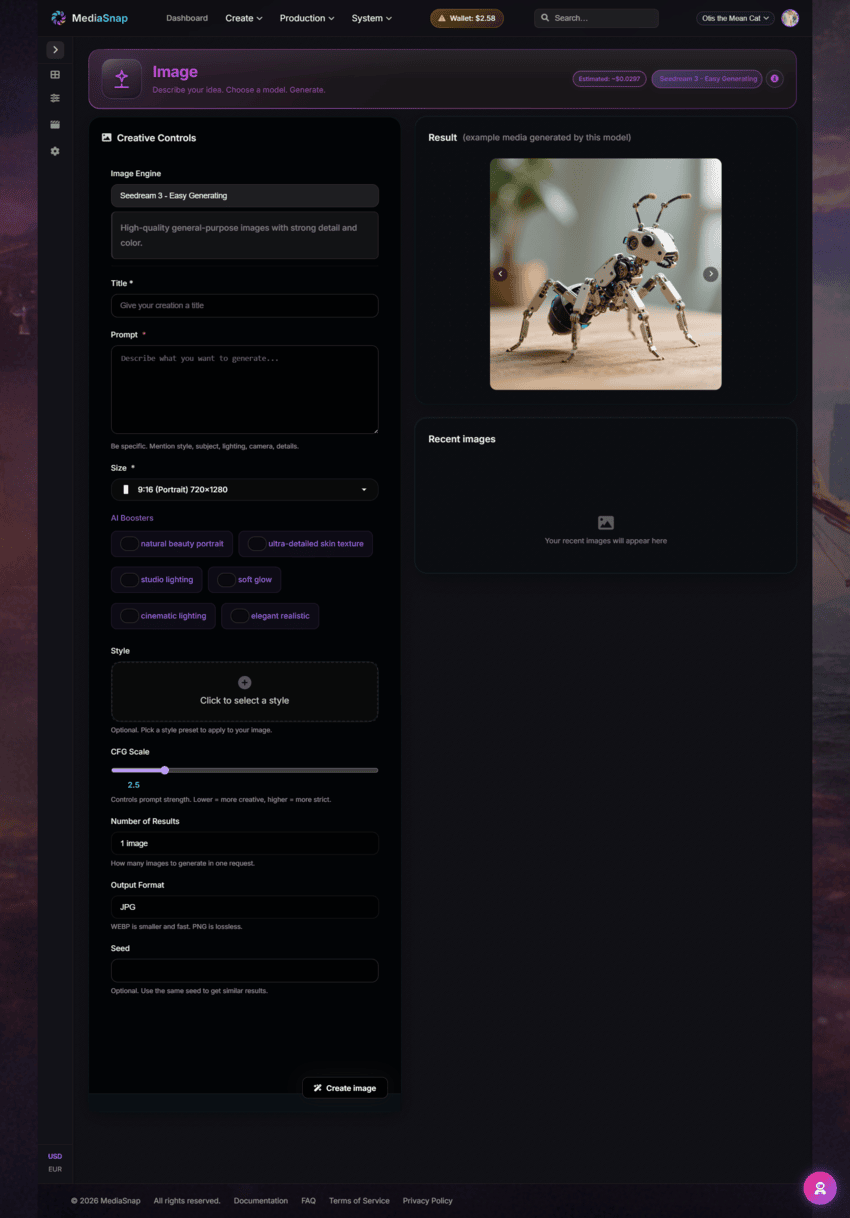The width and height of the screenshot is (850, 1218).
Task: Click the info icon beside model badge
Action: point(774,79)
